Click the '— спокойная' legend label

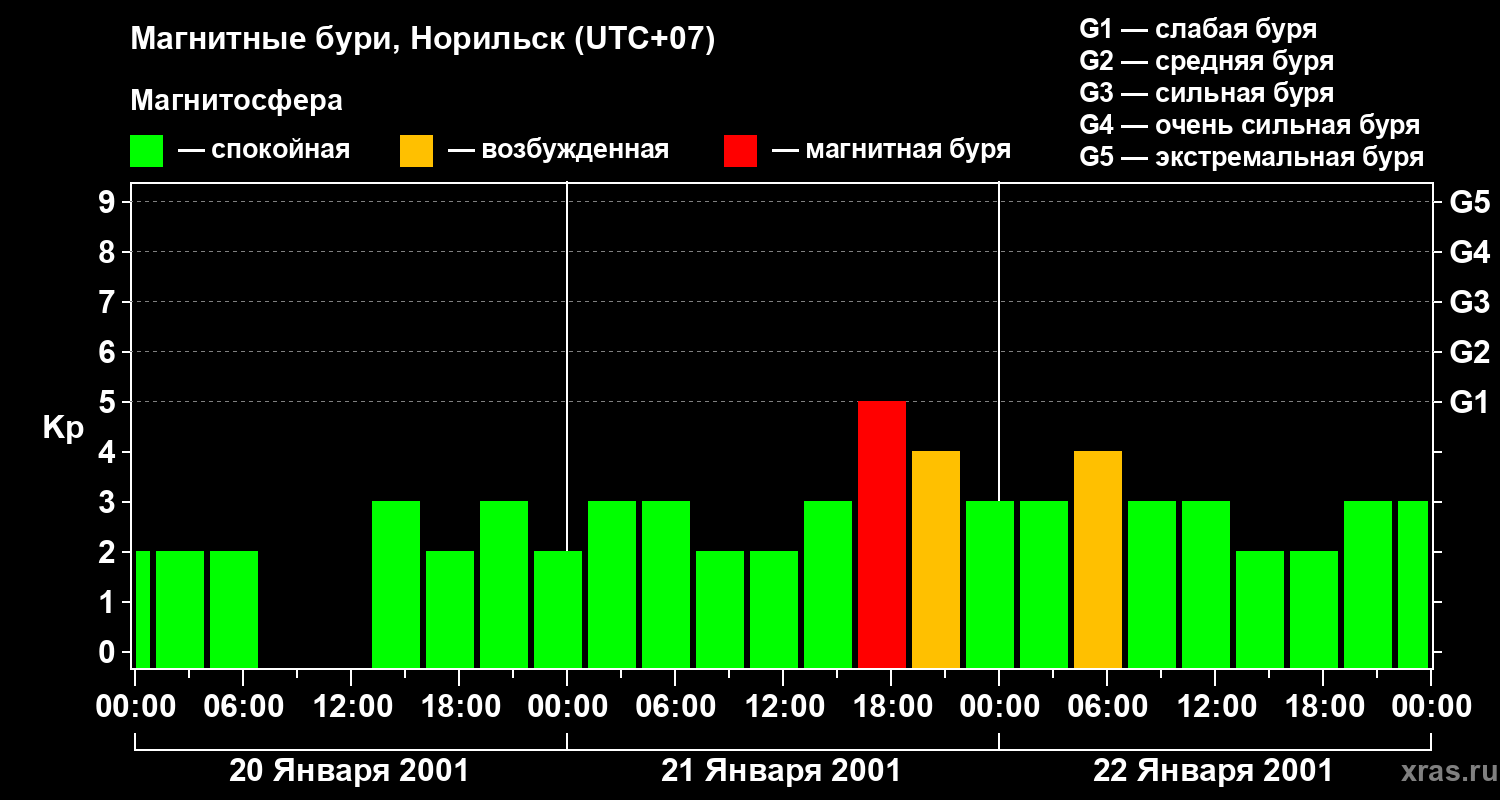coord(264,150)
